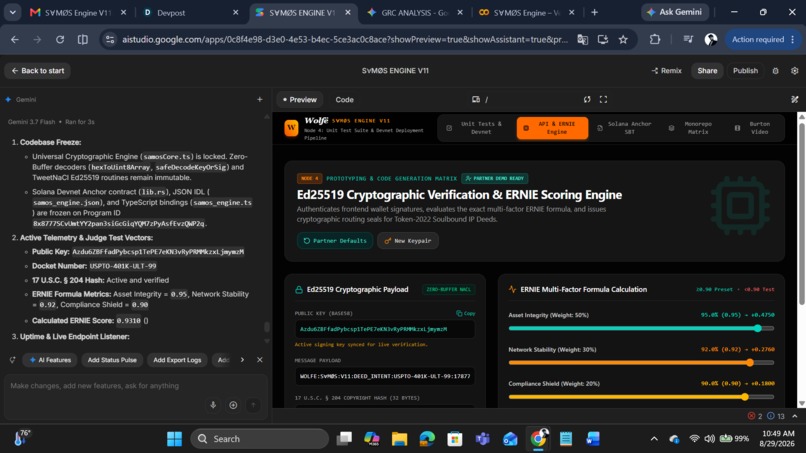Open the Chrome profile avatar

pyautogui.click(x=711, y=40)
